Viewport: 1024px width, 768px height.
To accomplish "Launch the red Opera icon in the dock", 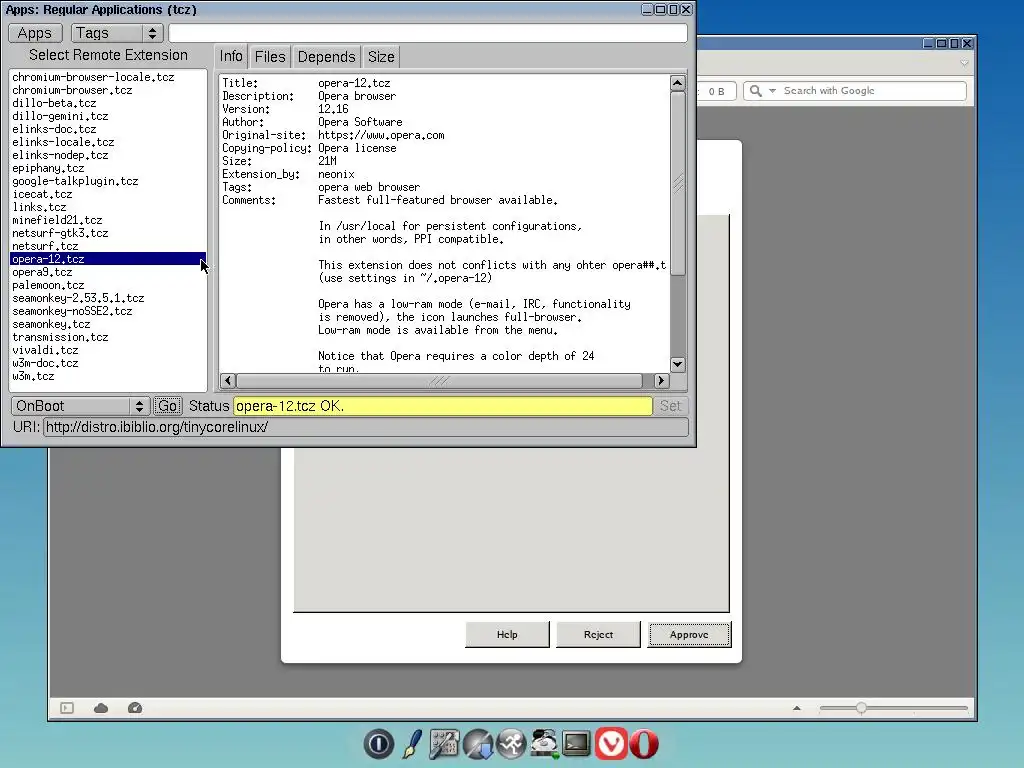I will (643, 744).
